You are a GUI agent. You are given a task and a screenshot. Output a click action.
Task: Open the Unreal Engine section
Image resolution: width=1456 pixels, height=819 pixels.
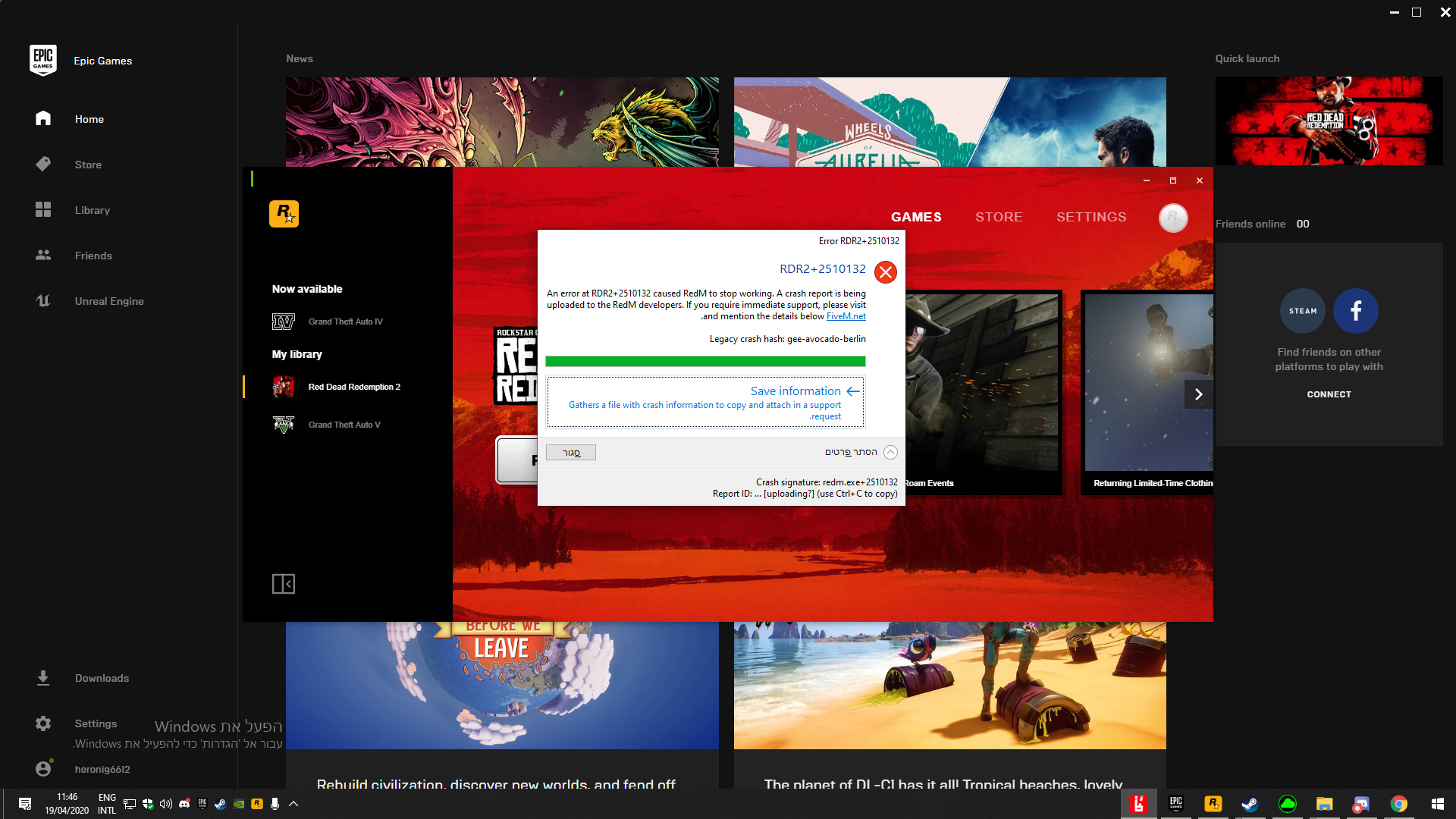coord(108,301)
